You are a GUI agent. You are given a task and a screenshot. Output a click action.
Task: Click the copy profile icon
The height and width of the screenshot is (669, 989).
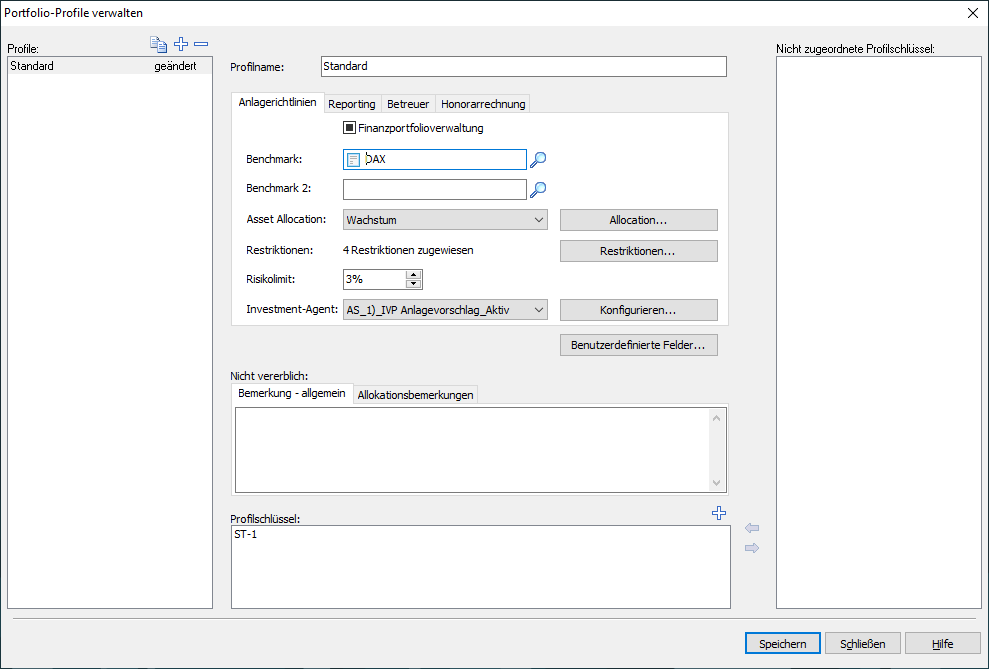[x=158, y=44]
